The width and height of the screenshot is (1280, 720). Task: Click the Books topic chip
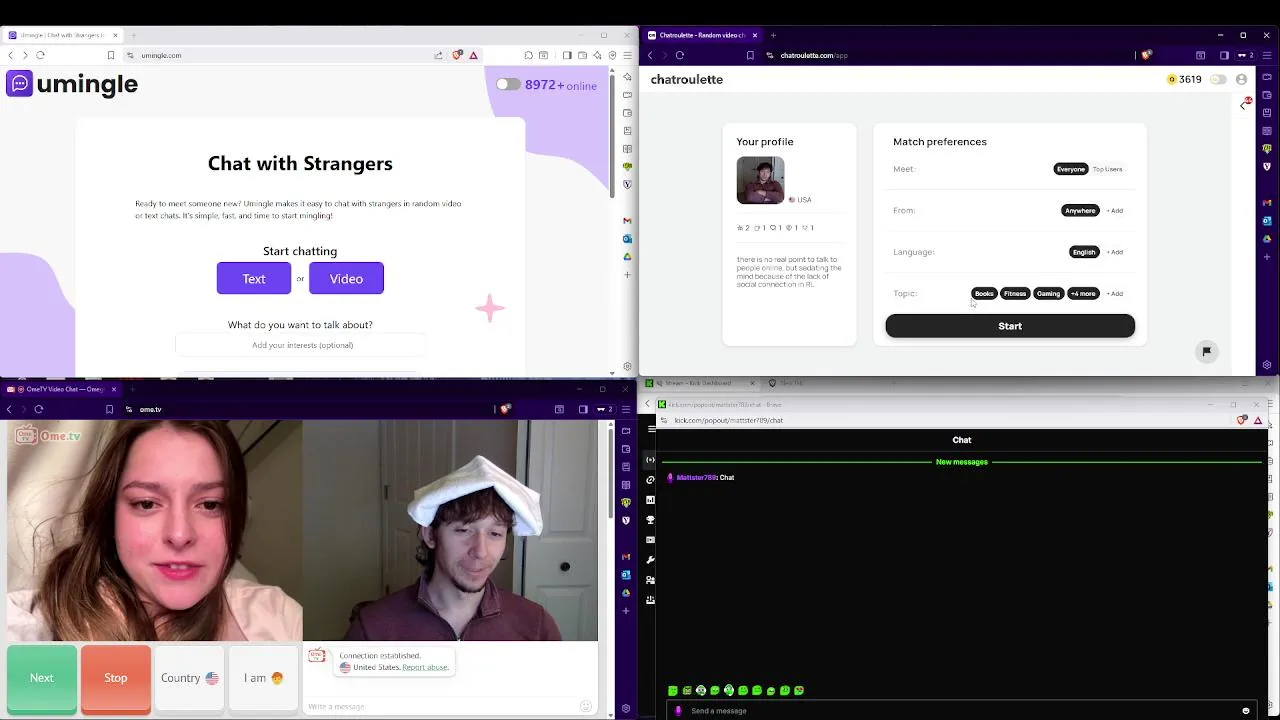pyautogui.click(x=984, y=294)
